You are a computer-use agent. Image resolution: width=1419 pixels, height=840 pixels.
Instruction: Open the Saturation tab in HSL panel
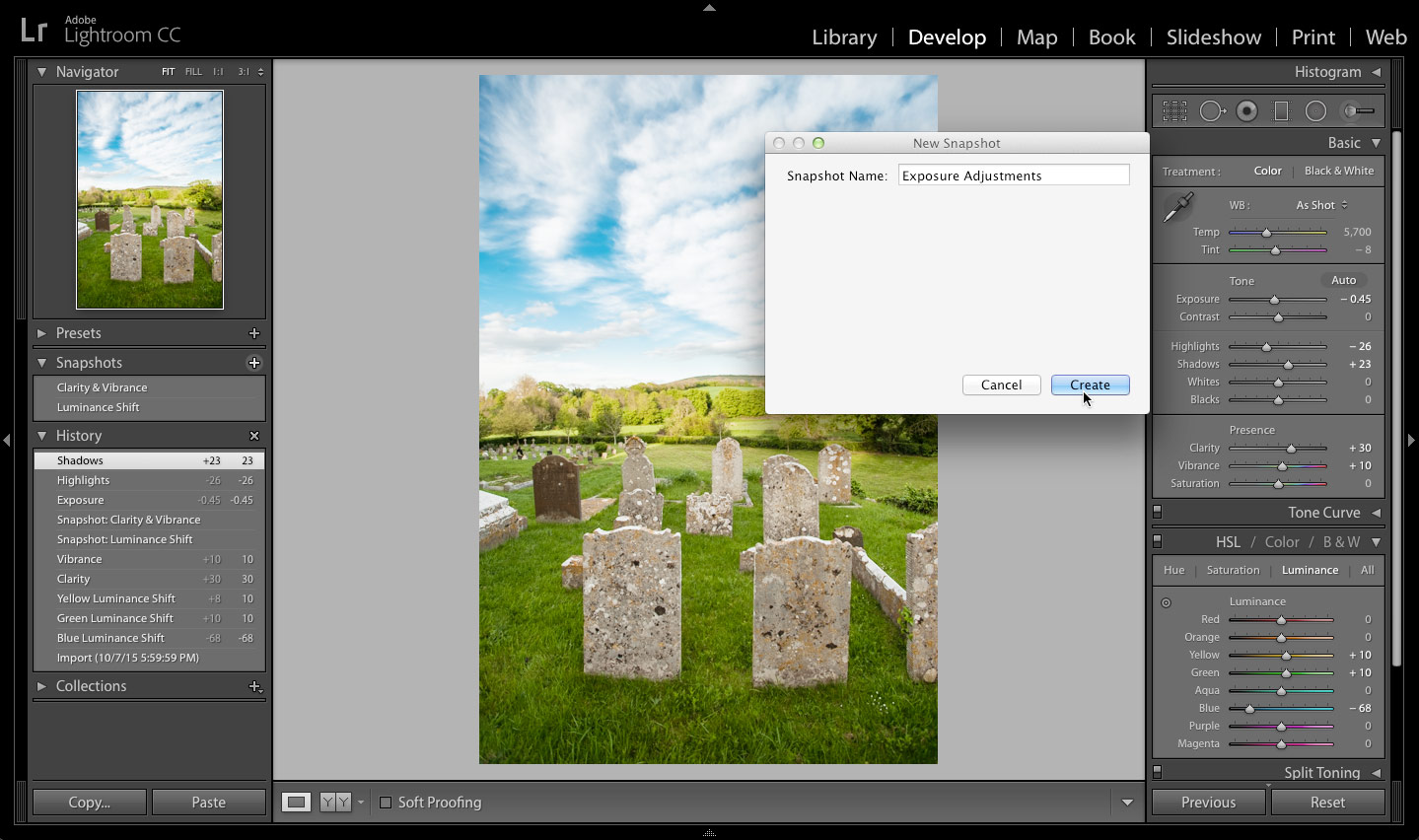click(x=1233, y=570)
